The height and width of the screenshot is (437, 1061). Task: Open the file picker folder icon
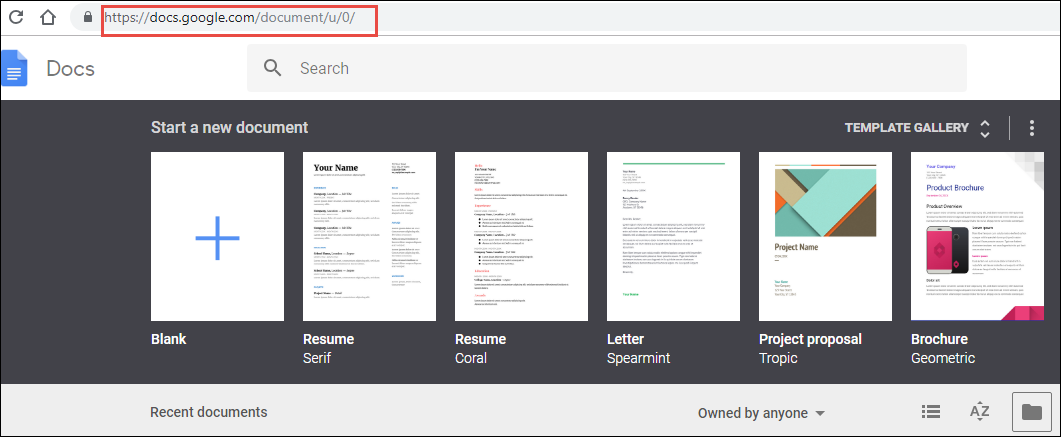coord(1031,412)
